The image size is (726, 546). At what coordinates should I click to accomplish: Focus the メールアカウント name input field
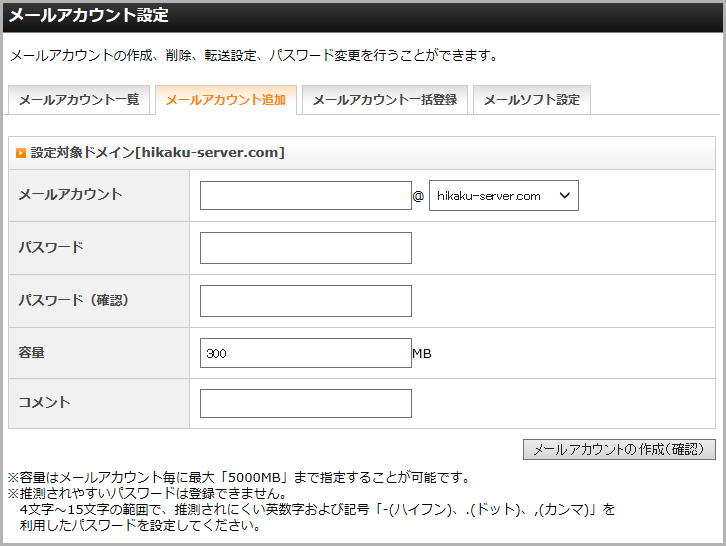click(305, 196)
